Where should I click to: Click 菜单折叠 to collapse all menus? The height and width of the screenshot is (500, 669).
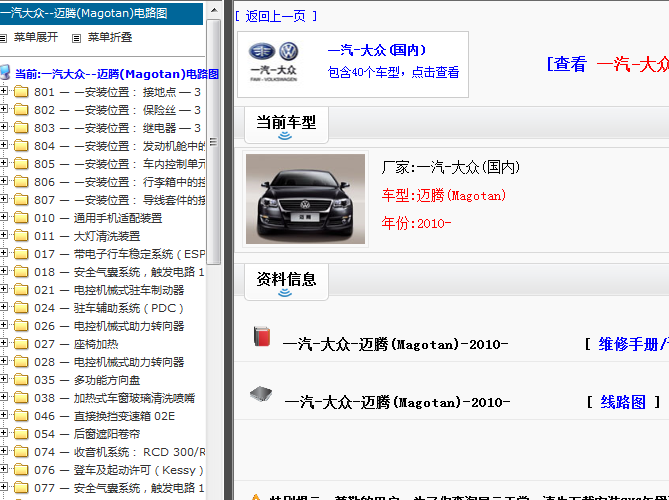pyautogui.click(x=110, y=38)
